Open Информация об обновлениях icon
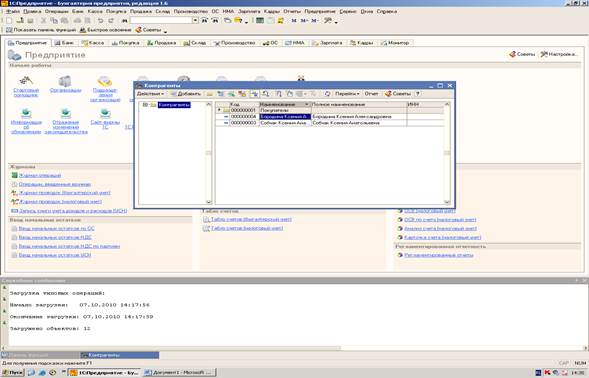This screenshot has height=378, width=589. click(x=26, y=113)
